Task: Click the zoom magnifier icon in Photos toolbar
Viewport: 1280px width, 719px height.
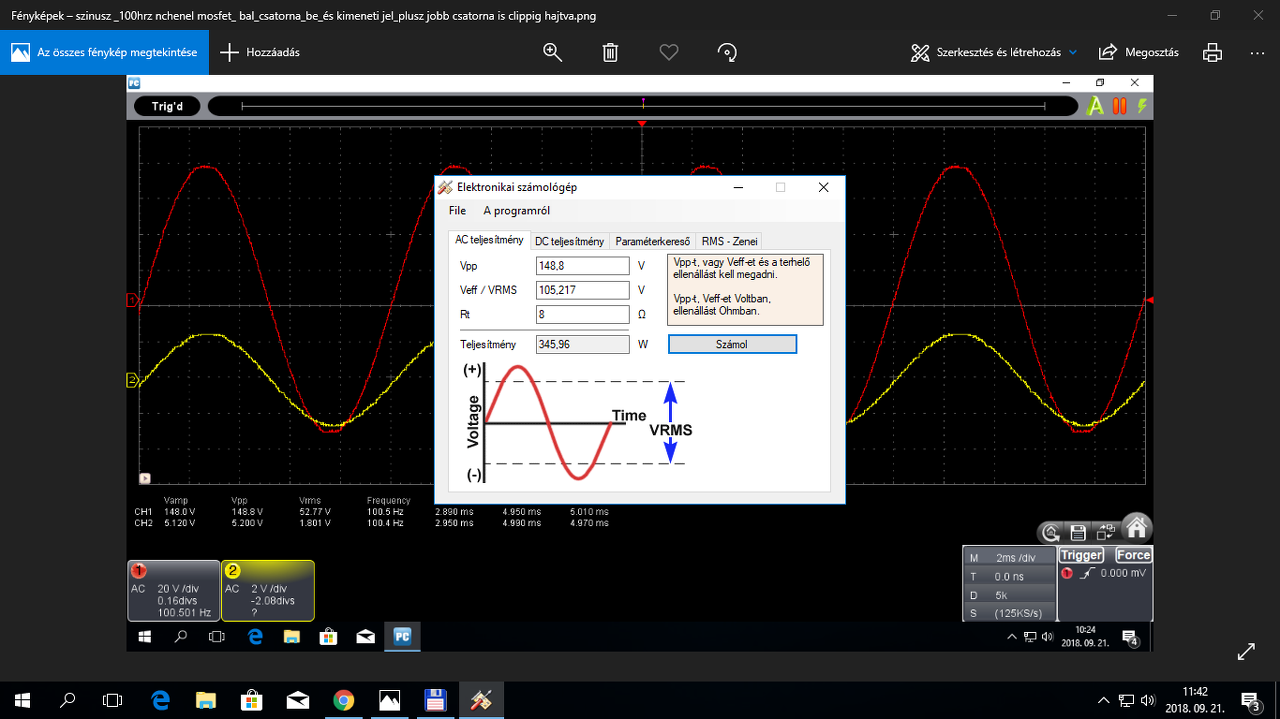Action: (552, 52)
